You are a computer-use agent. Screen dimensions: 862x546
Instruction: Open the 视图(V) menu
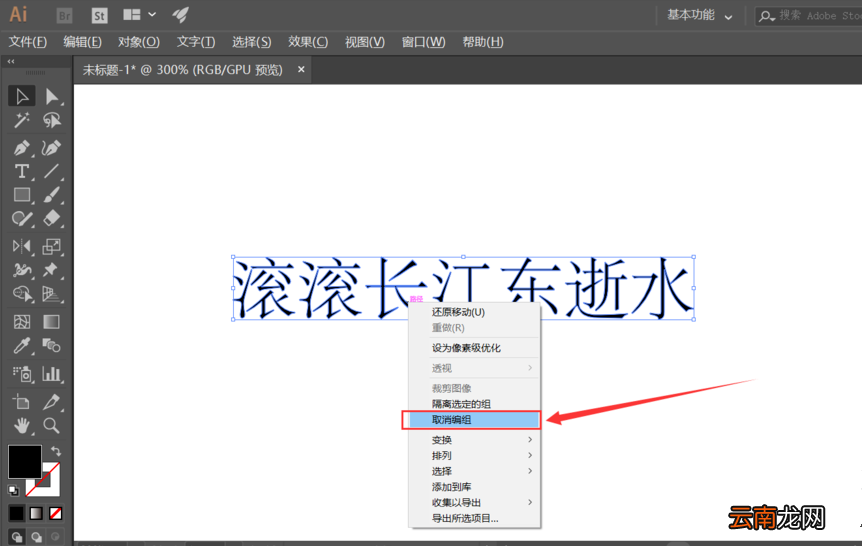click(364, 42)
